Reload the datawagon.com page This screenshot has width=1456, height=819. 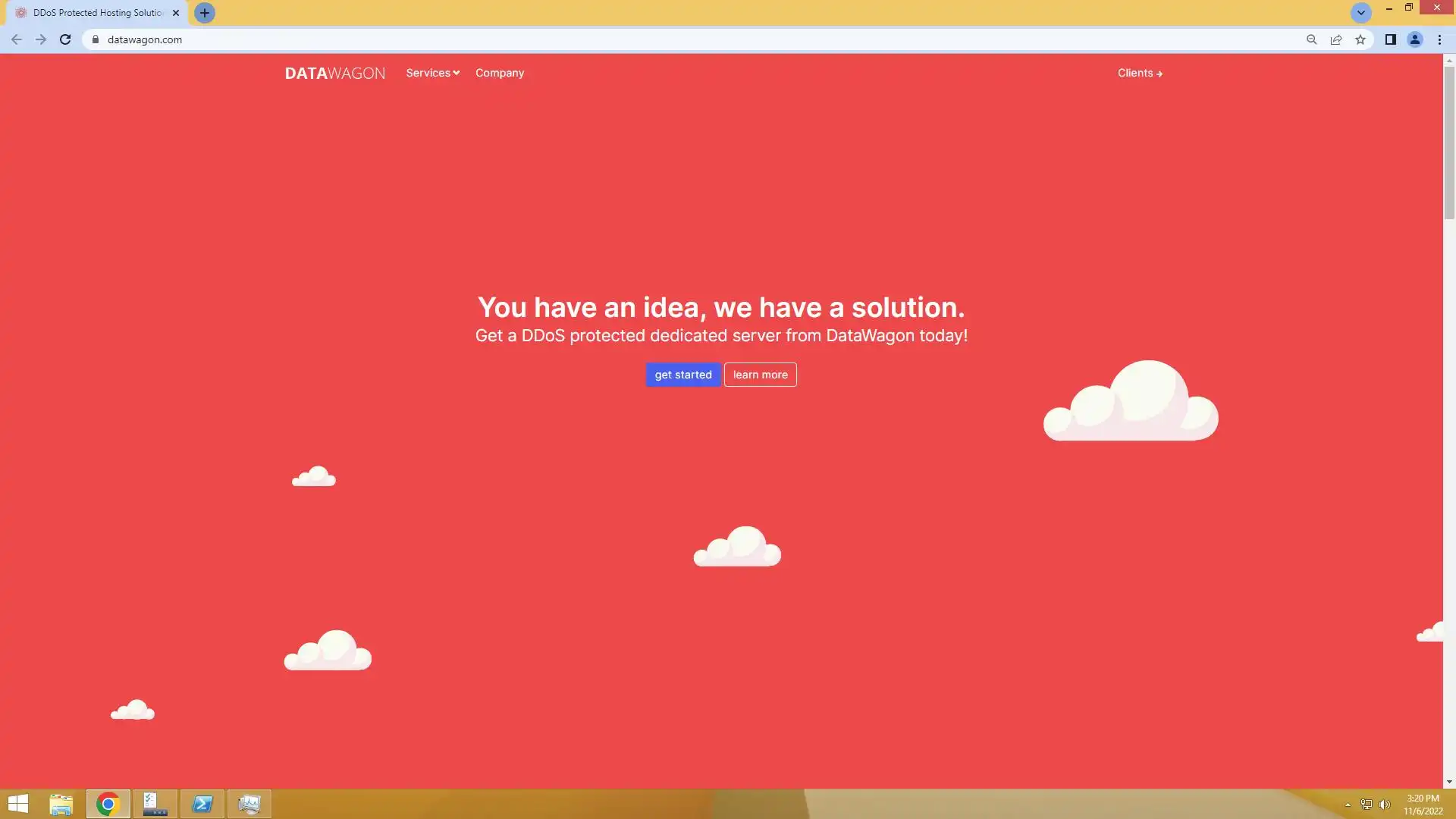(65, 39)
